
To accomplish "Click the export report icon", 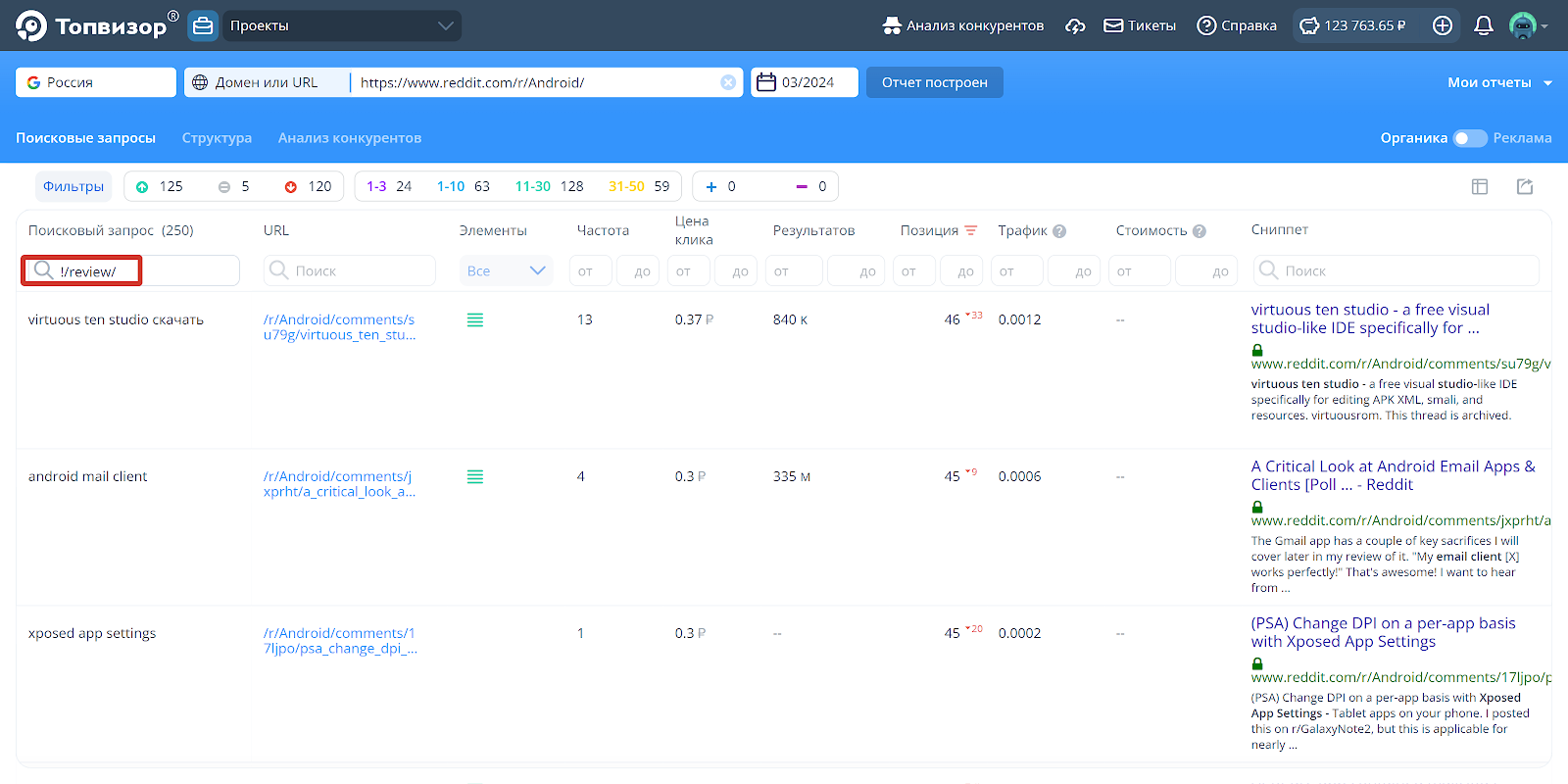I will [x=1525, y=186].
